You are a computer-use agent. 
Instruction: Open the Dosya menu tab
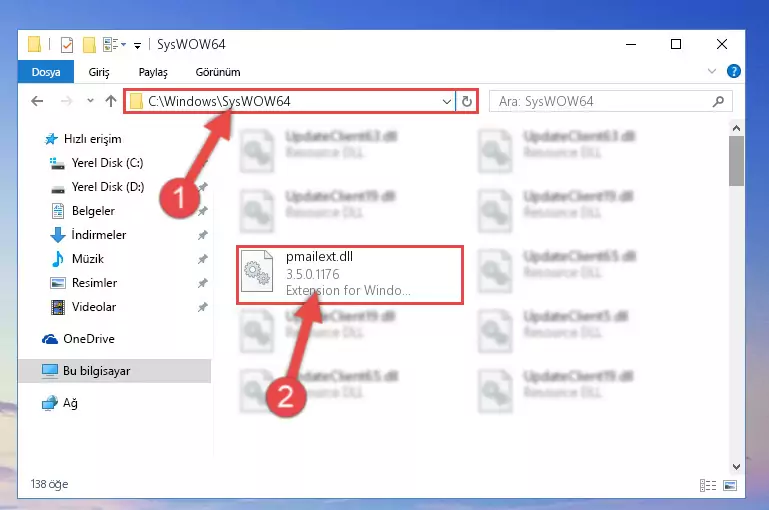pos(46,72)
